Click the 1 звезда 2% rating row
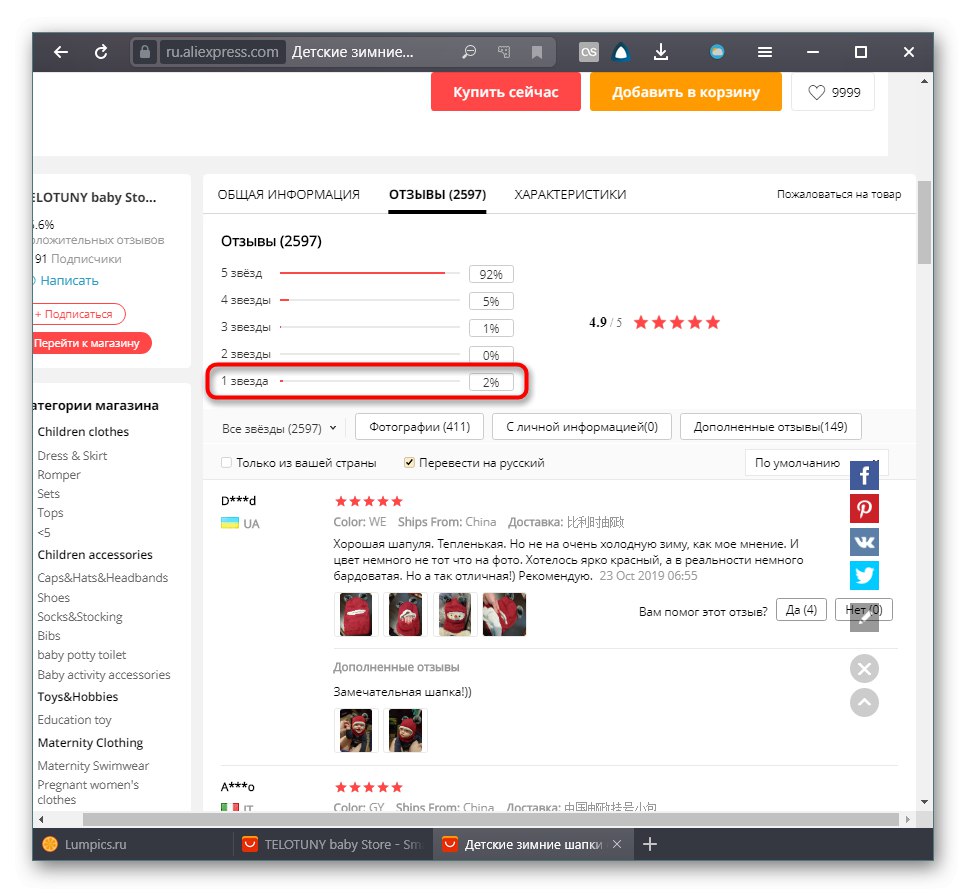 coord(367,382)
